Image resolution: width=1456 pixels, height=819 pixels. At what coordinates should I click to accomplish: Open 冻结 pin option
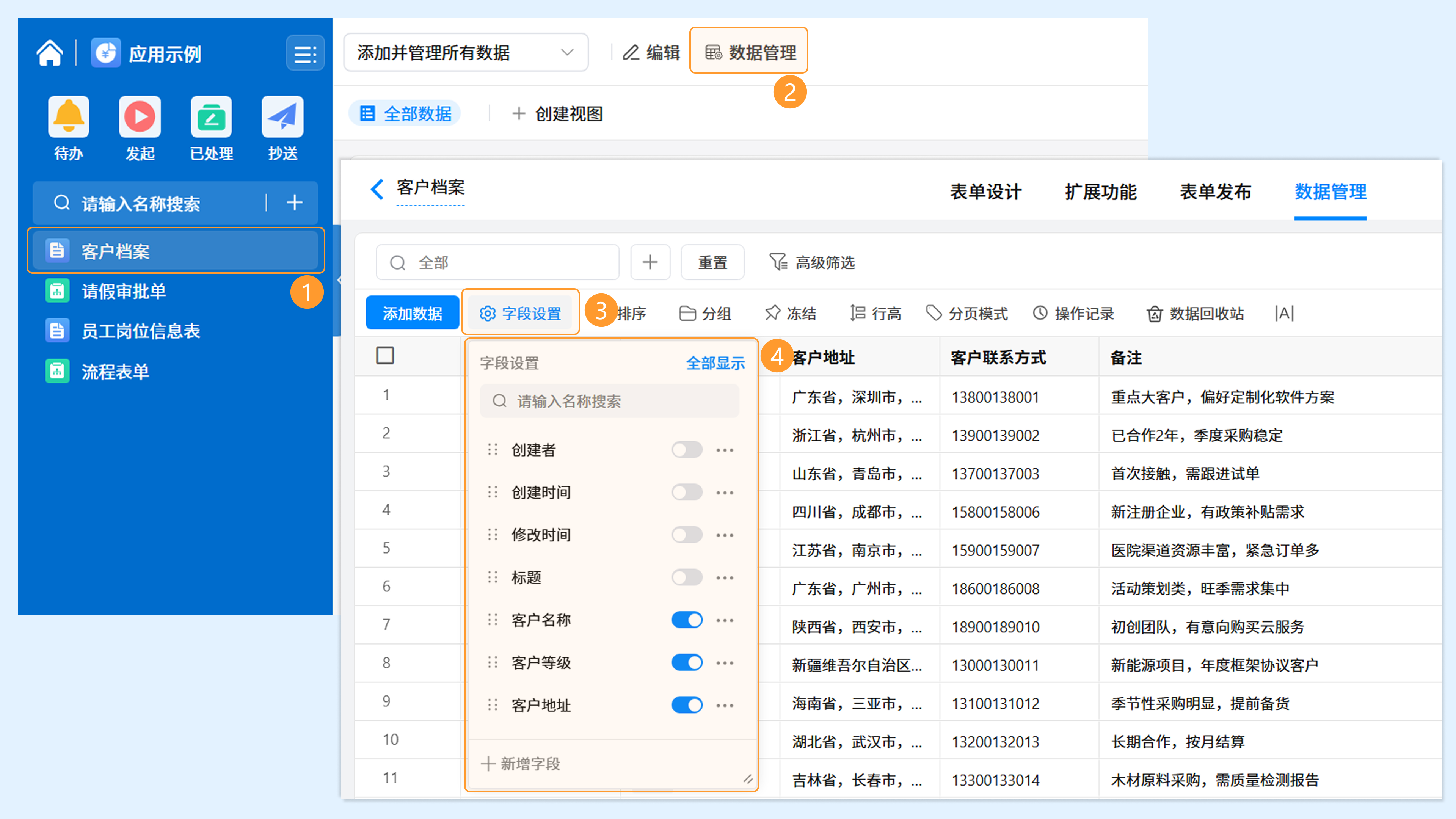point(790,313)
